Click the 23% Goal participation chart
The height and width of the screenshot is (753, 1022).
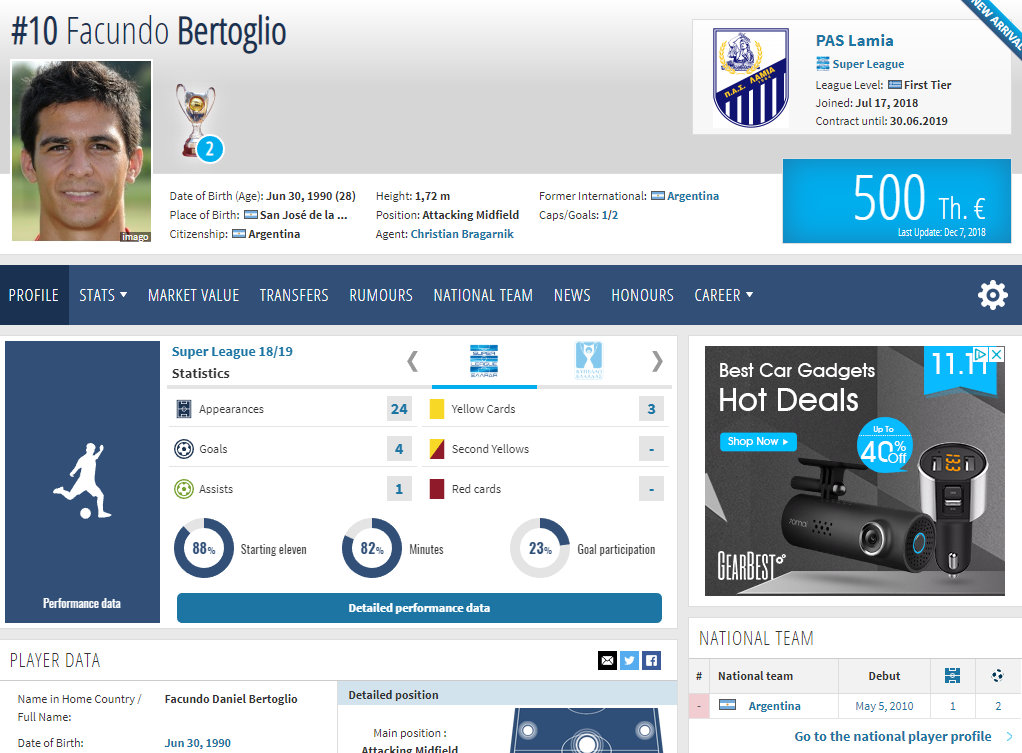[540, 548]
